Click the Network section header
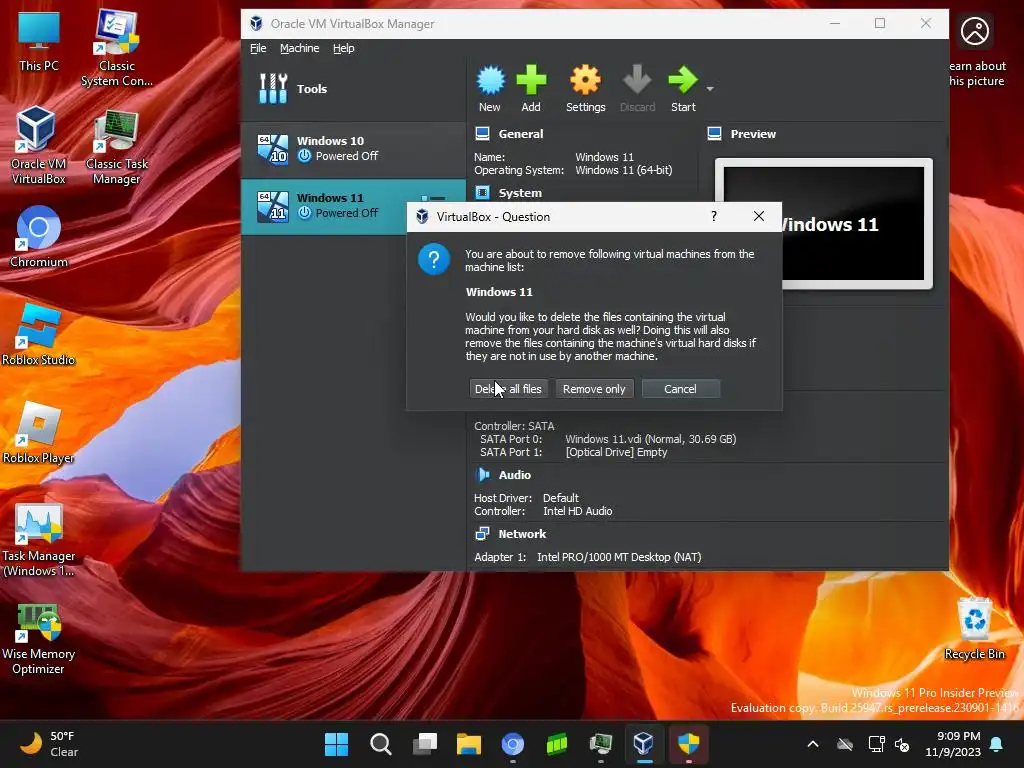1024x768 pixels. click(522, 534)
